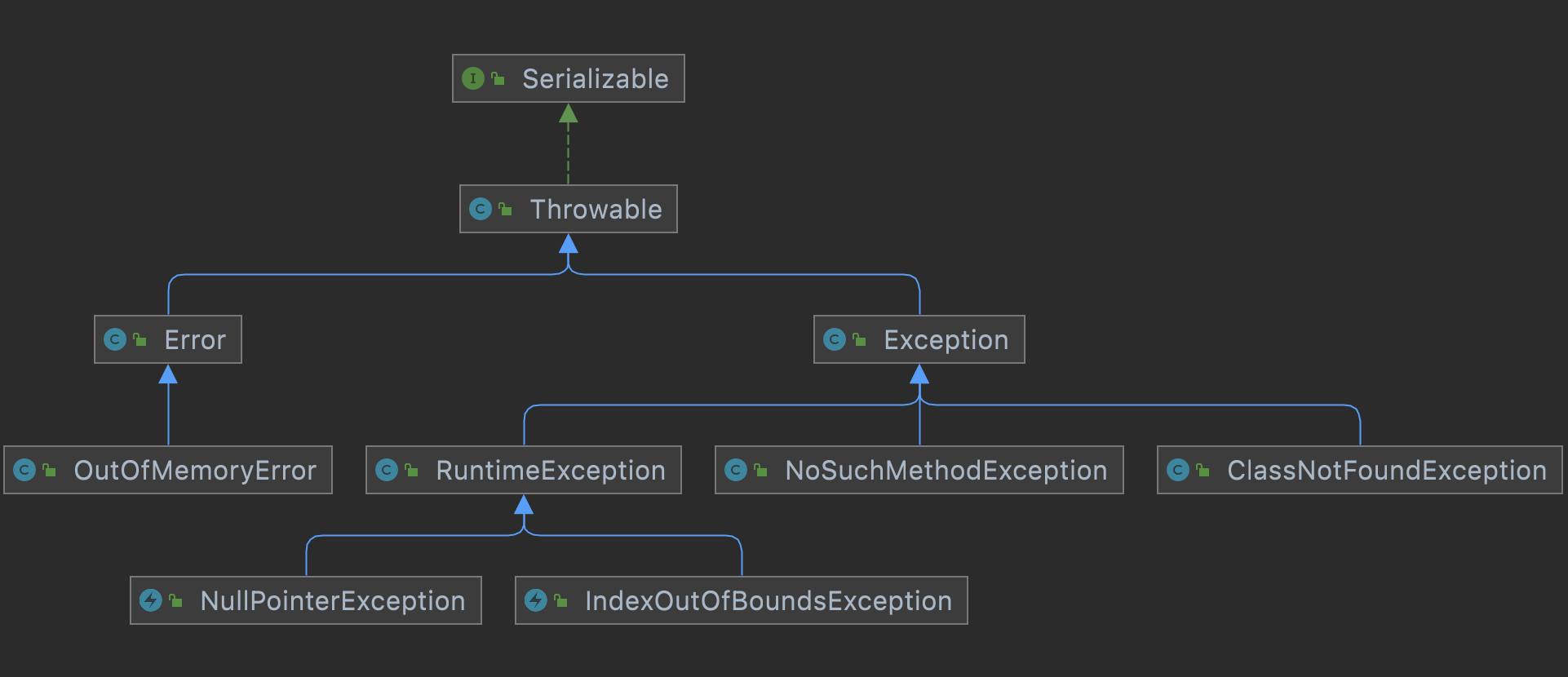Select the NoSuchMethodException node
This screenshot has height=677, width=1568.
pyautogui.click(x=919, y=470)
